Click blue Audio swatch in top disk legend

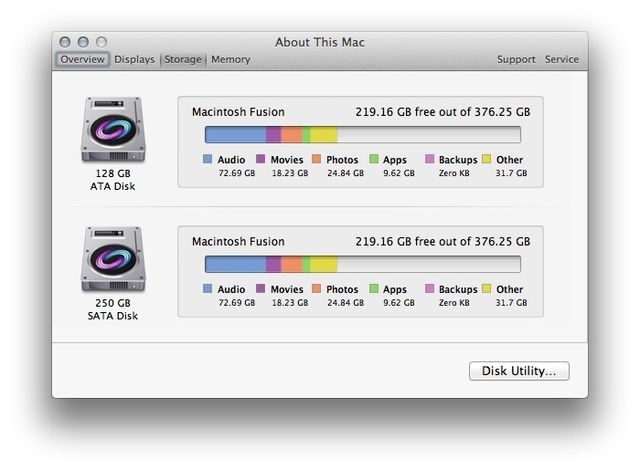208,160
